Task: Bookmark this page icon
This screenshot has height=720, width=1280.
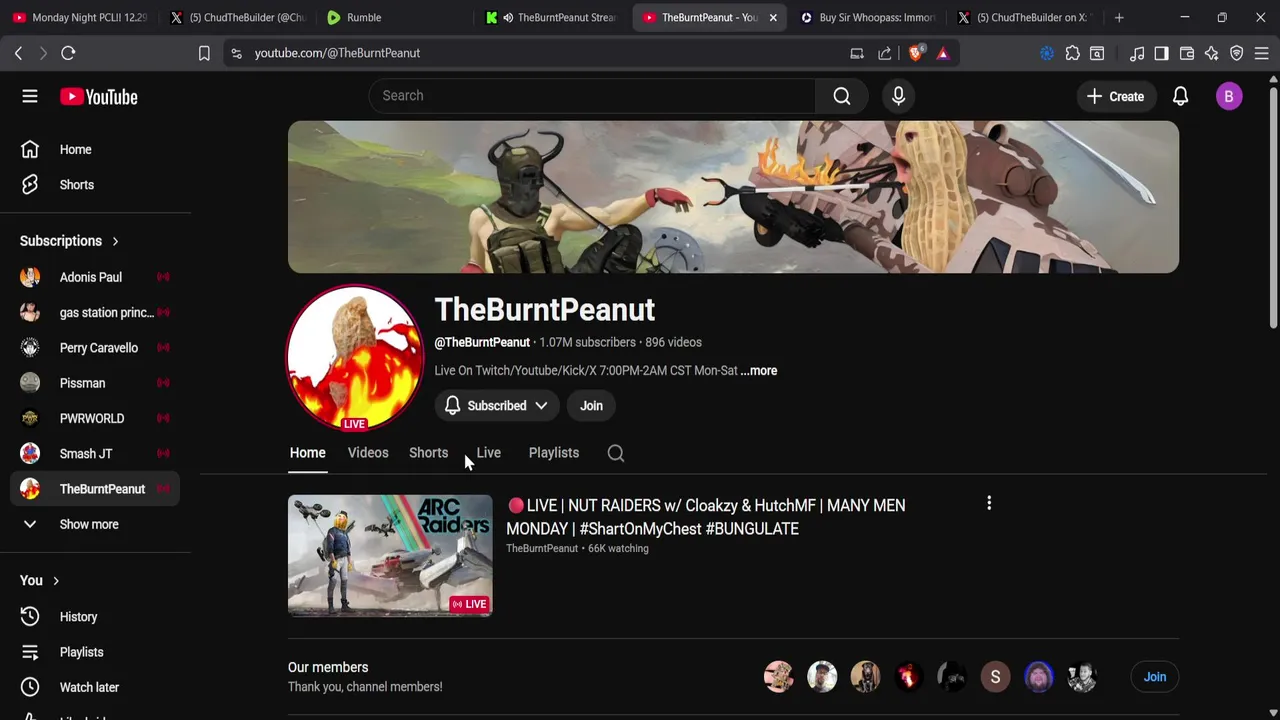Action: pos(204,53)
